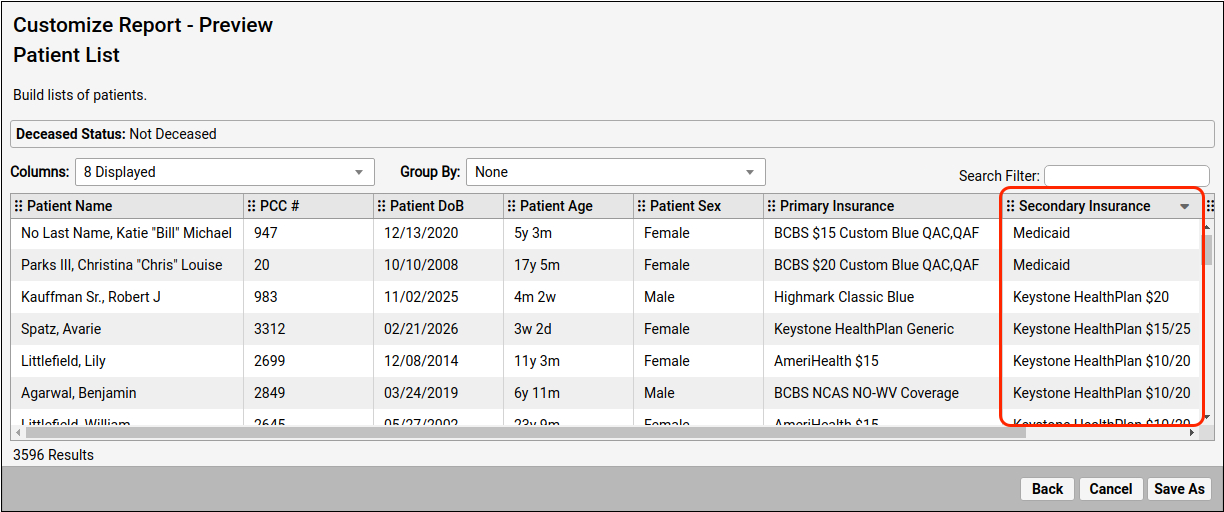This screenshot has height=512, width=1224.
Task: Click sort arrow in Secondary Insurance header
Action: [x=1185, y=207]
